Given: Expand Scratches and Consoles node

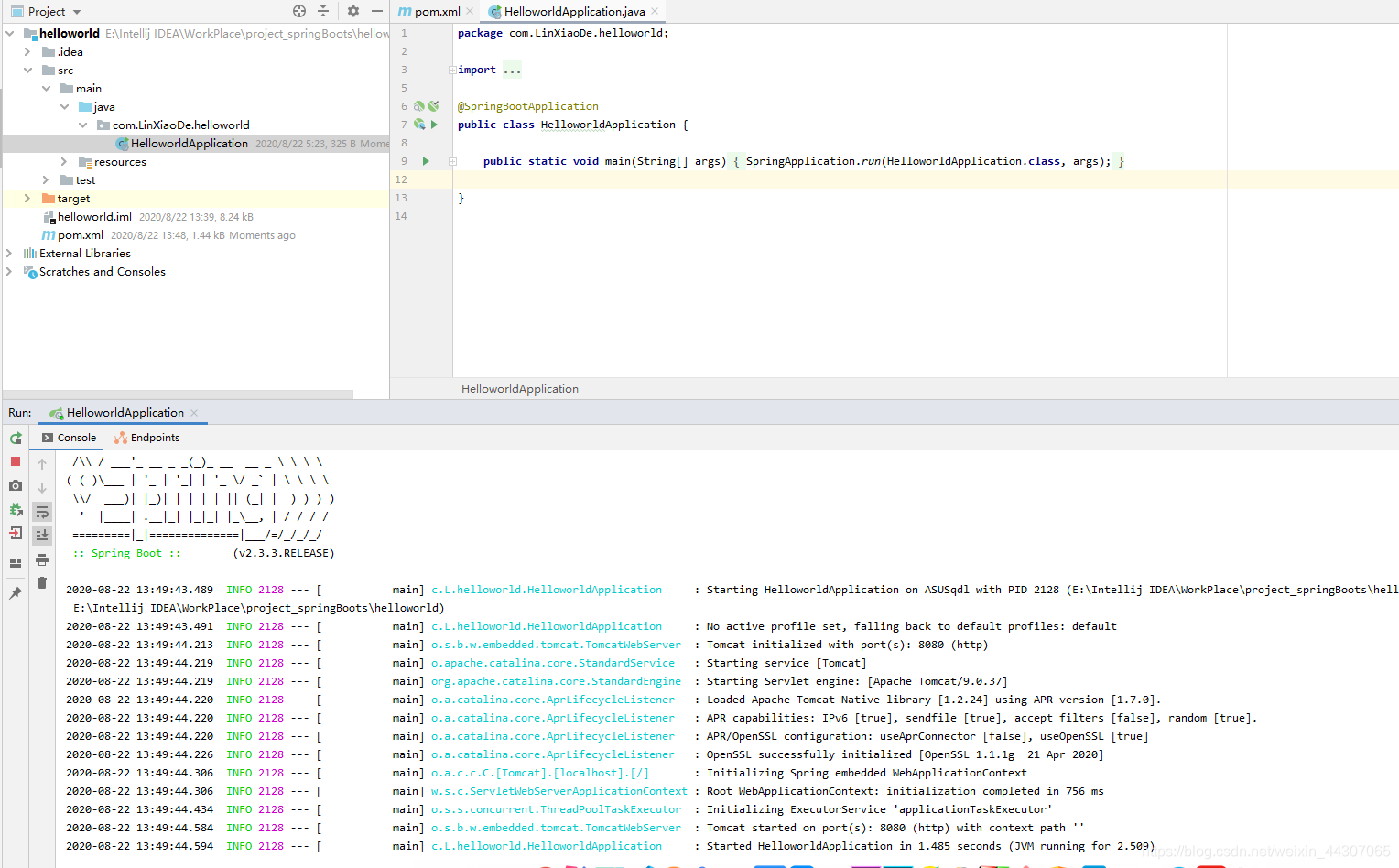Looking at the screenshot, I should tap(9, 271).
